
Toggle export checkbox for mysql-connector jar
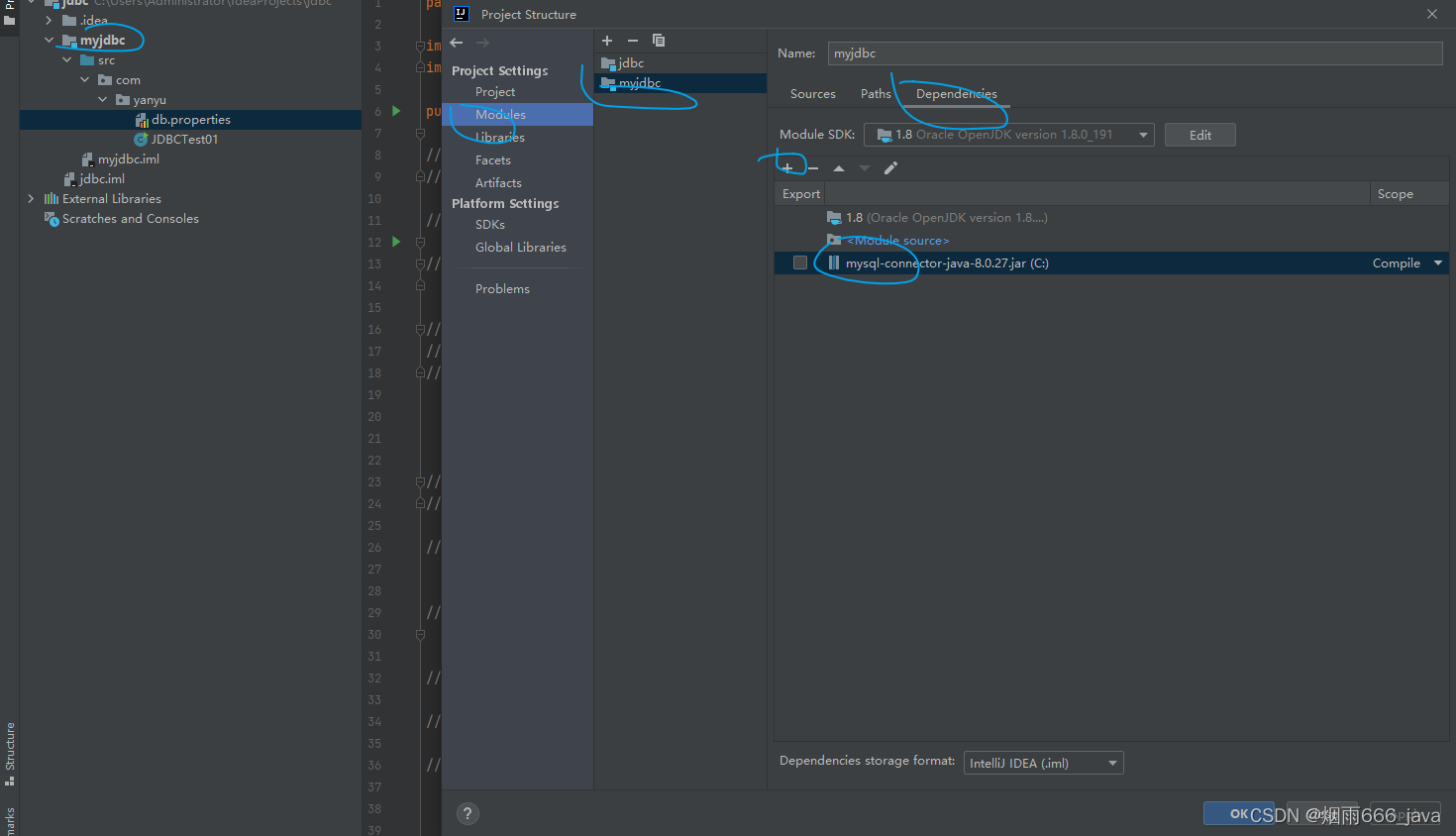[x=800, y=263]
